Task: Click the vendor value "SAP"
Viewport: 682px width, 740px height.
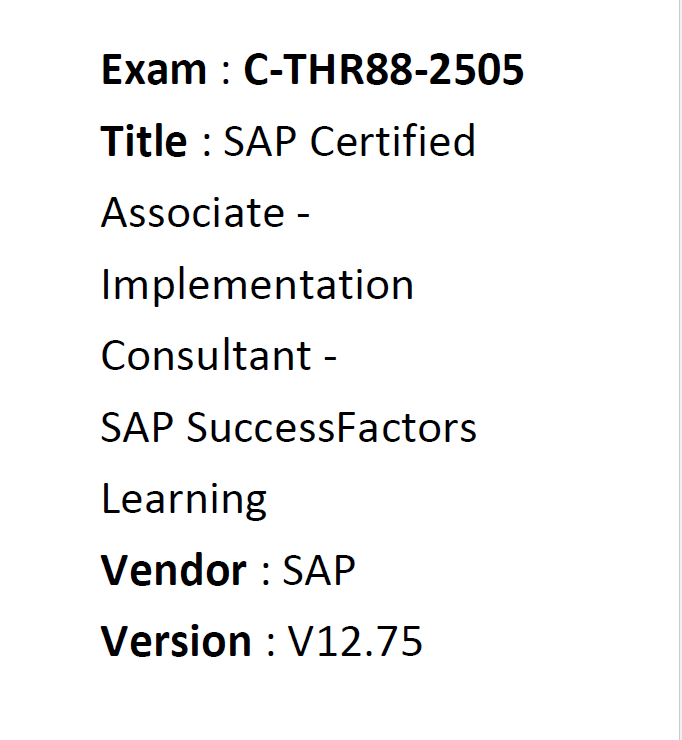Action: click(x=319, y=571)
